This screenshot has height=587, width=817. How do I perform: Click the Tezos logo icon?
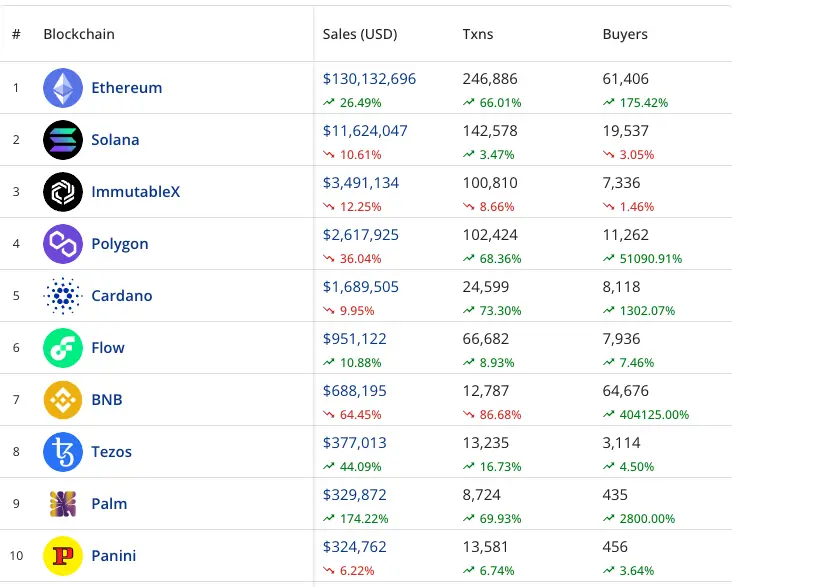pos(63,452)
